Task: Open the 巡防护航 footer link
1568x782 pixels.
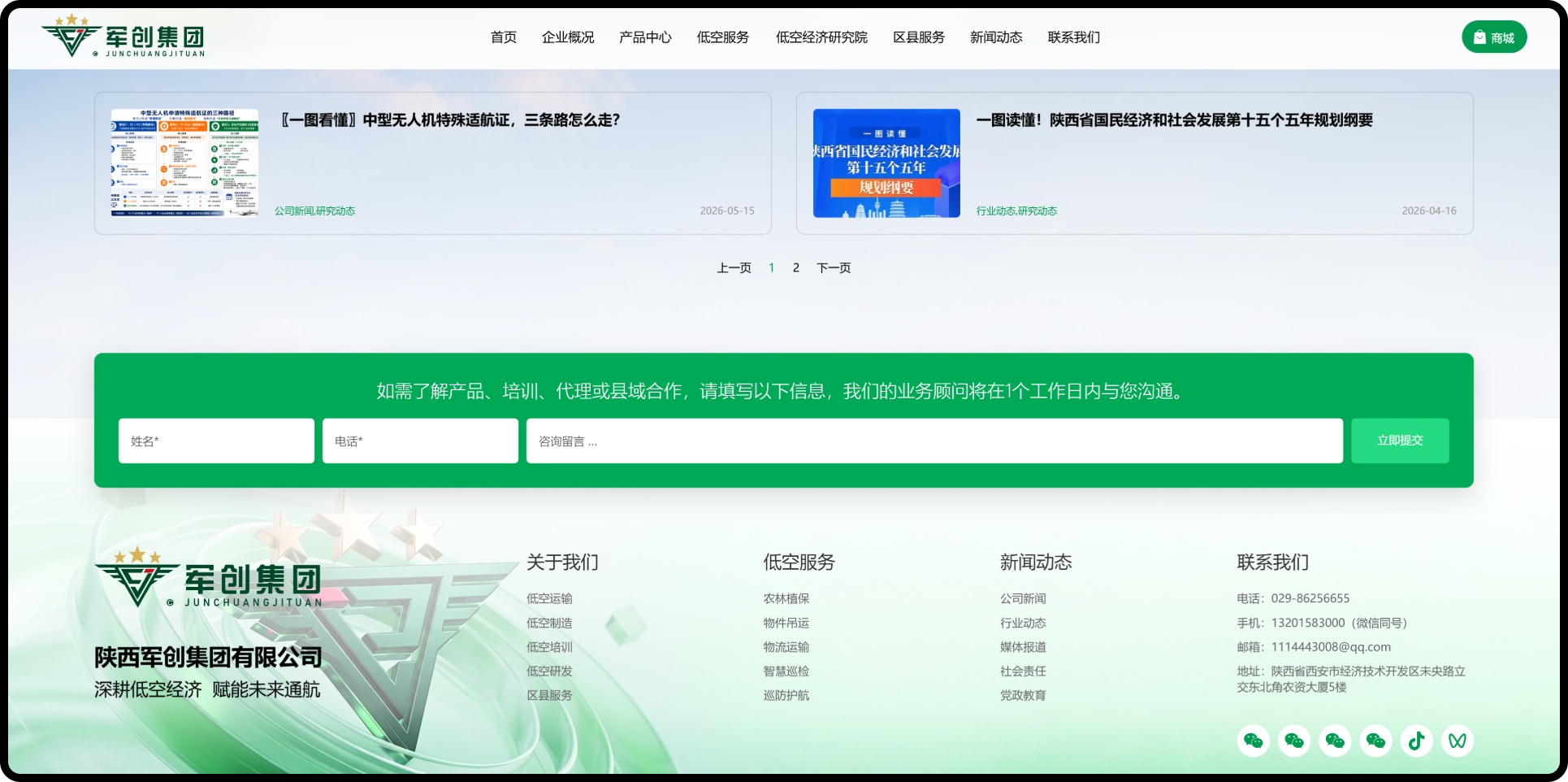Action: [x=786, y=695]
